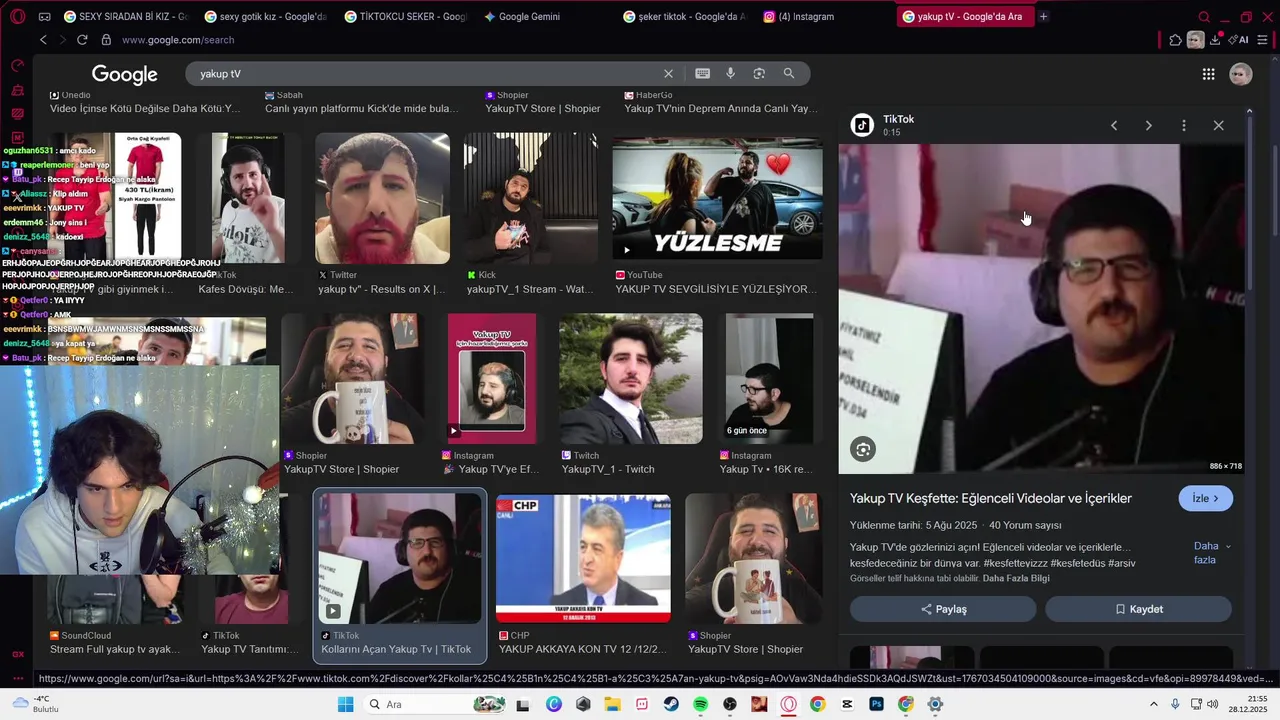Switch to the SEXY SIRADAN Bİ KIZ tab
Screen dimensions: 1280x720
[x=125, y=16]
